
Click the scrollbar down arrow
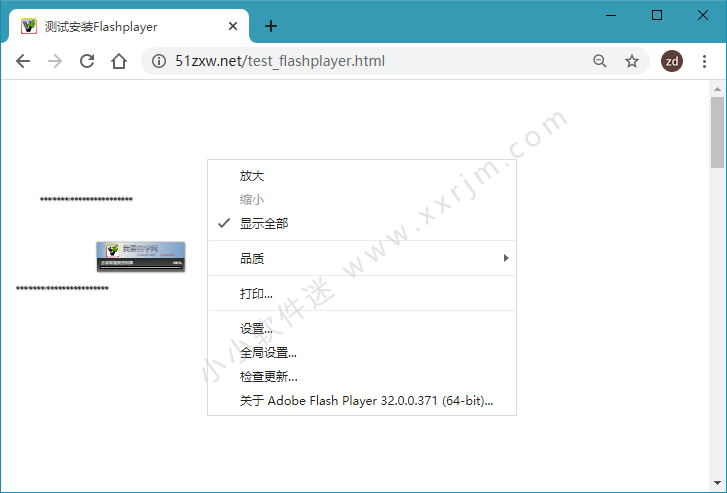(717, 483)
